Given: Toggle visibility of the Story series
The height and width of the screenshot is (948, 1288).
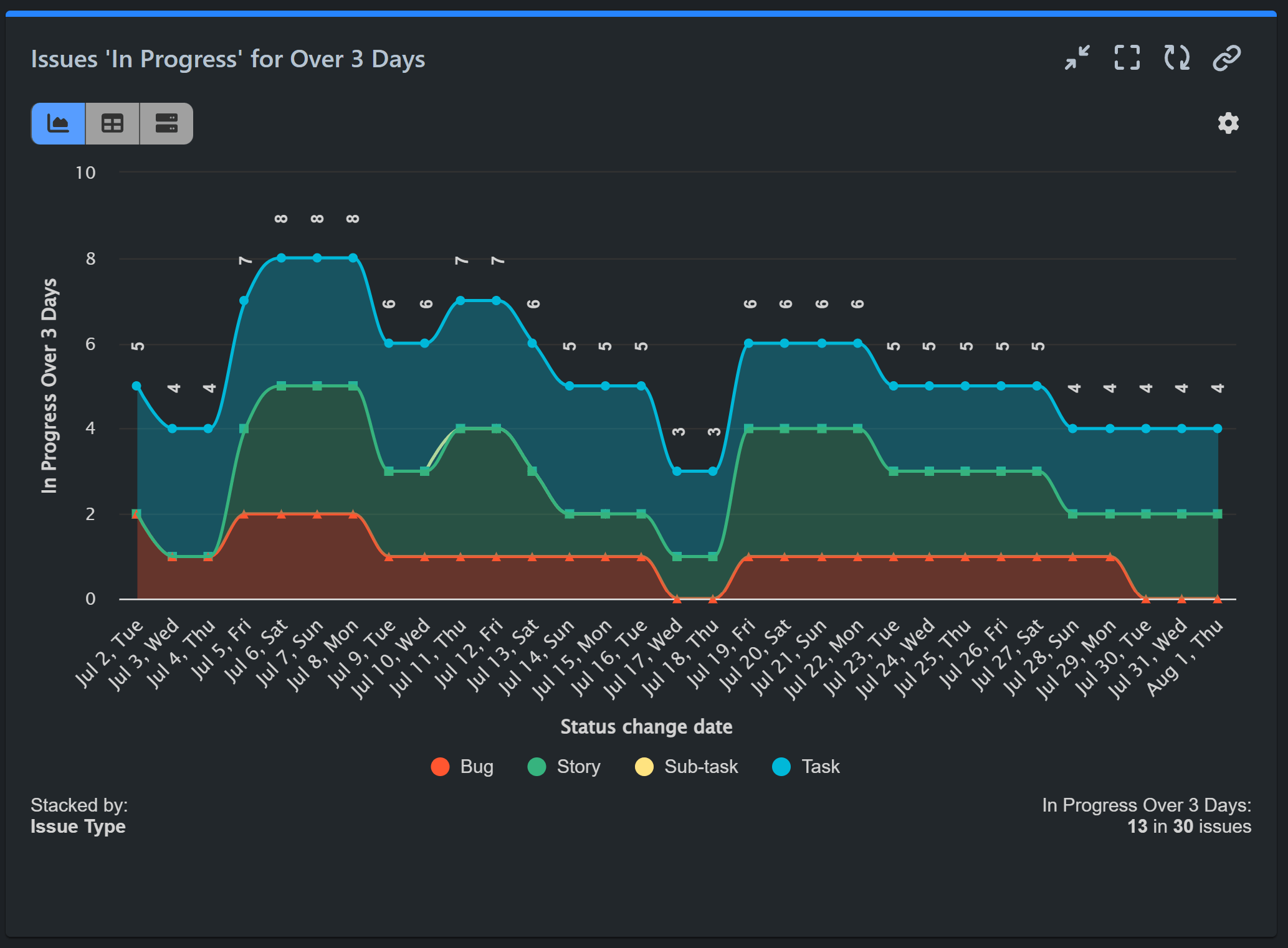Looking at the screenshot, I should point(563,767).
